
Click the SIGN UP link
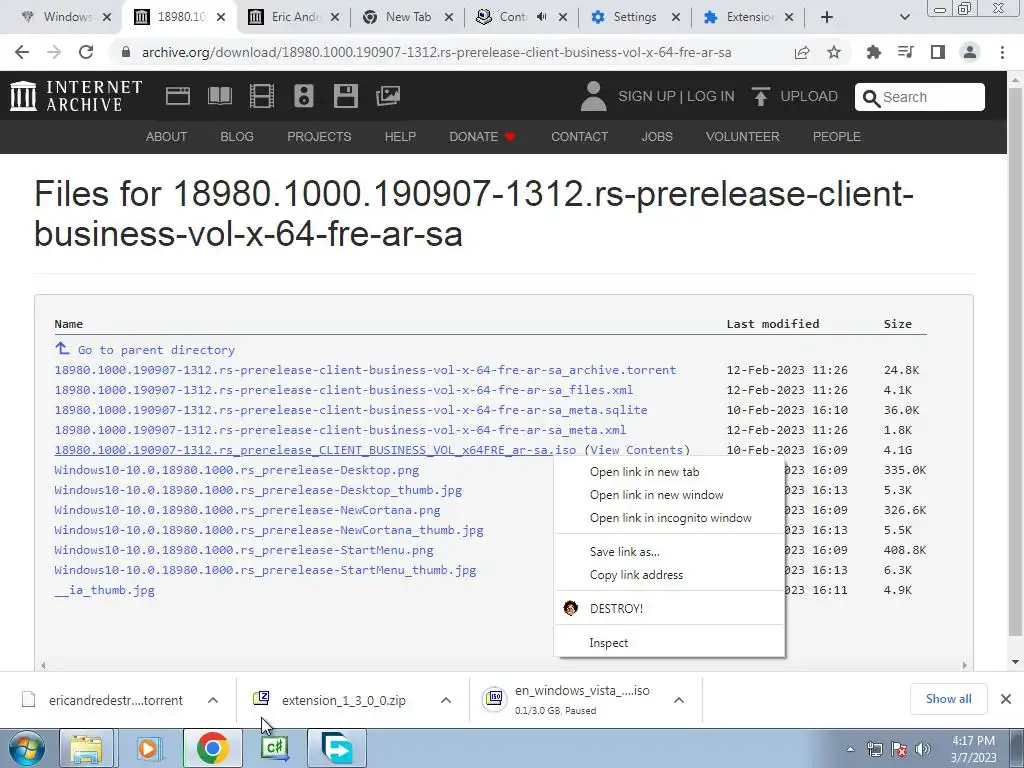647,96
